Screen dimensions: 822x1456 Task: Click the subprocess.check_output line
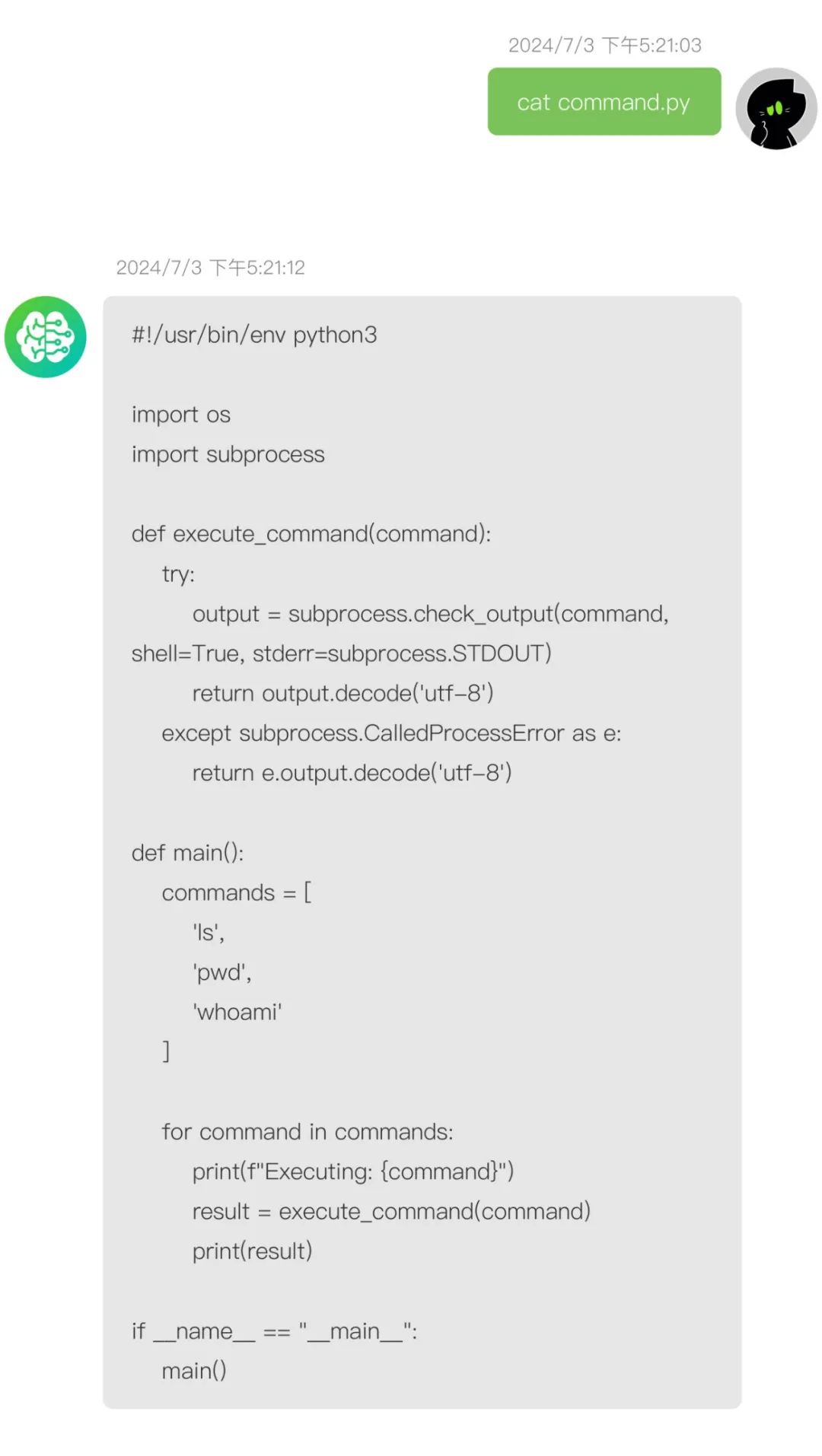pyautogui.click(x=431, y=614)
